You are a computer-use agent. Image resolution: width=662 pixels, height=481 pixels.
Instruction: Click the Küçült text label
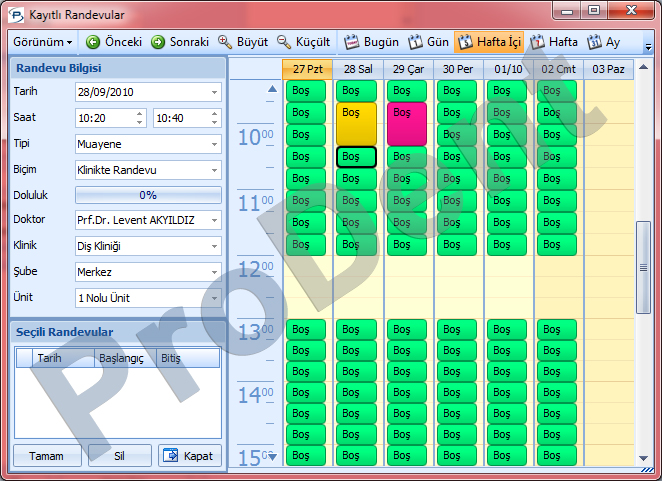pos(313,42)
